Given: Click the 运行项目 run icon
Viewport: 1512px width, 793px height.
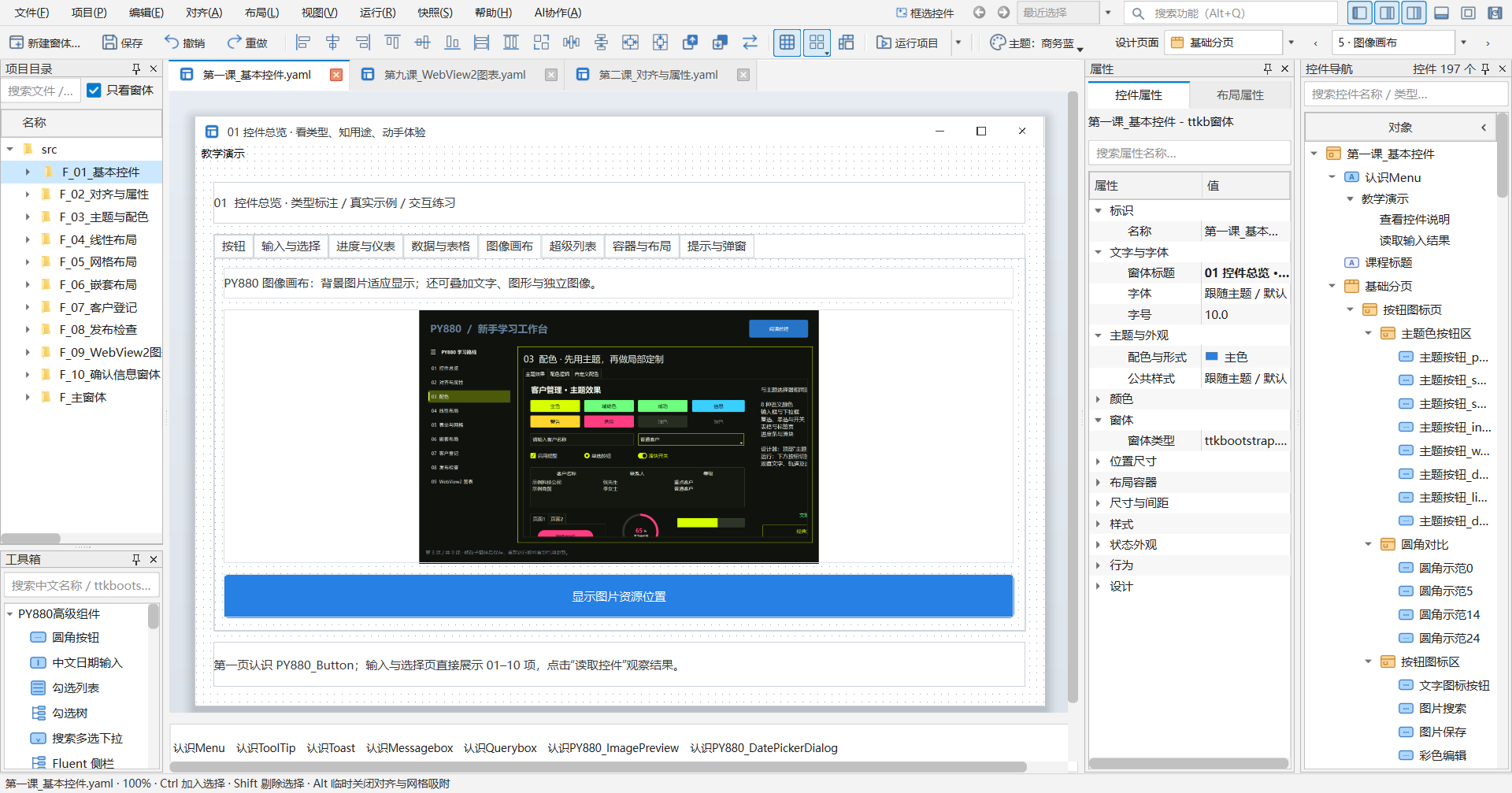Looking at the screenshot, I should pyautogui.click(x=908, y=43).
